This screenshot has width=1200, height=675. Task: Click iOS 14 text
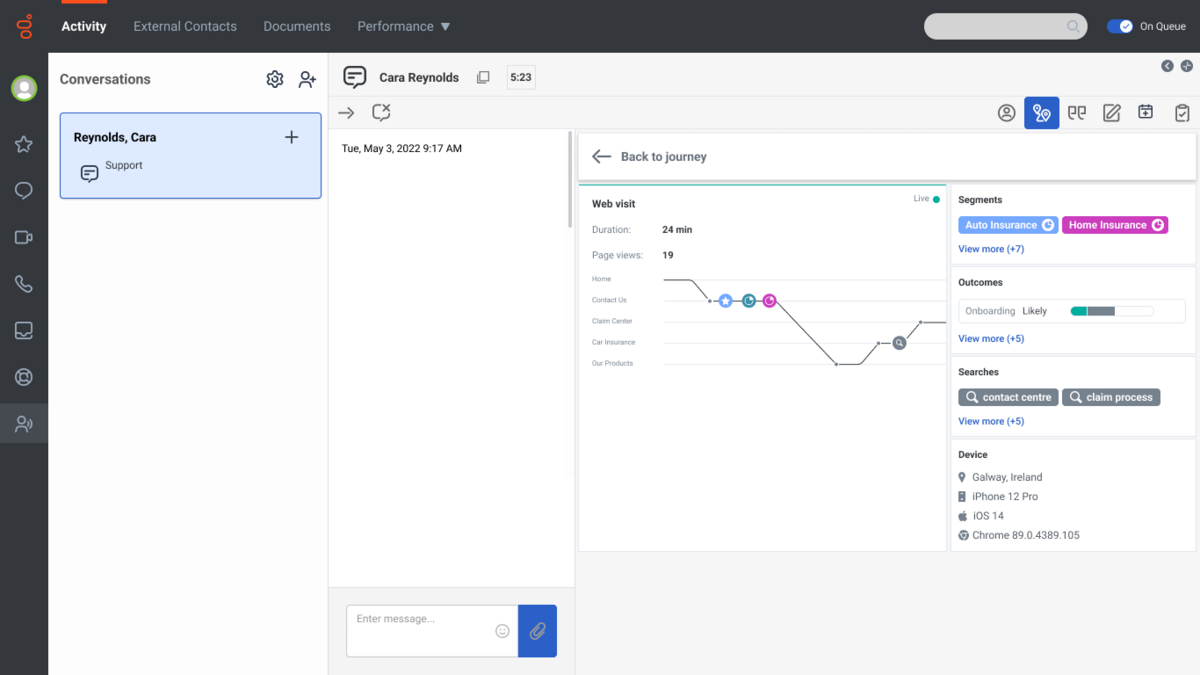click(988, 516)
